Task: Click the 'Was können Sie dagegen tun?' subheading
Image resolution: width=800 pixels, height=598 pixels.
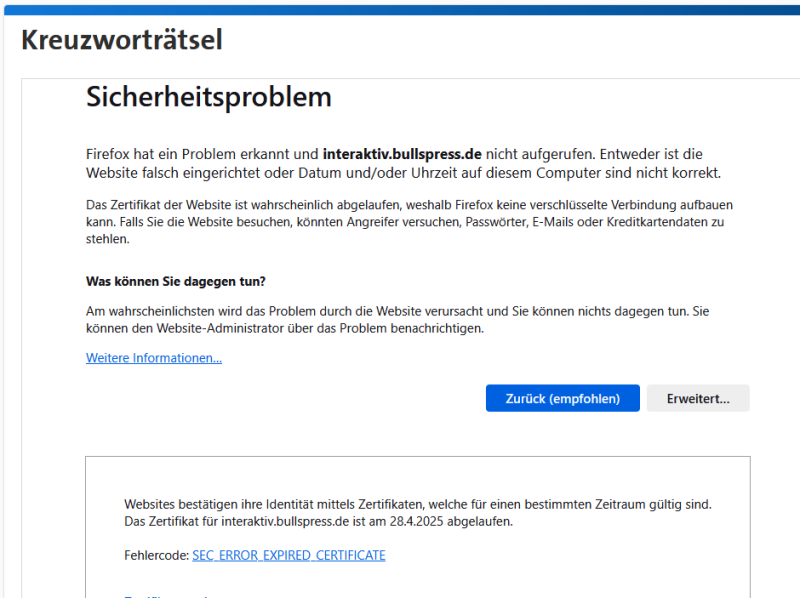Action: point(176,281)
